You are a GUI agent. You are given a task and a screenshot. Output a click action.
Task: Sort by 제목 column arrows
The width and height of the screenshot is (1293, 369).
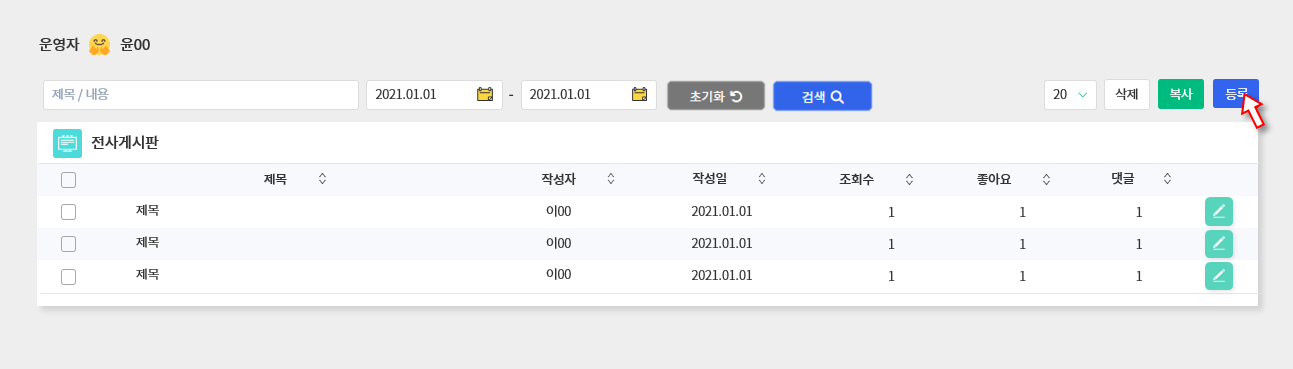coord(322,179)
